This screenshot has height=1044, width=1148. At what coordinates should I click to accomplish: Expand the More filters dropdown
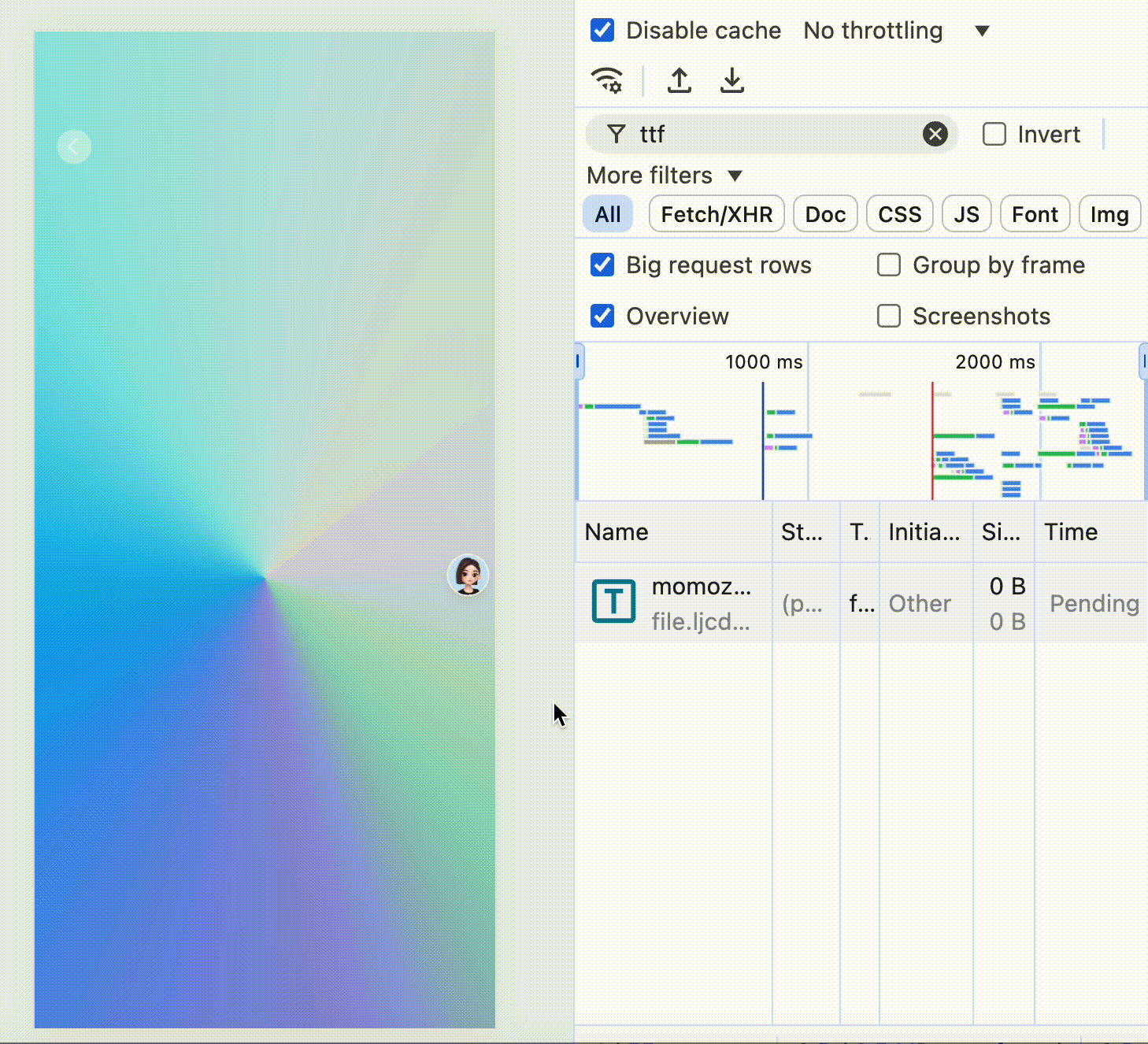click(665, 176)
